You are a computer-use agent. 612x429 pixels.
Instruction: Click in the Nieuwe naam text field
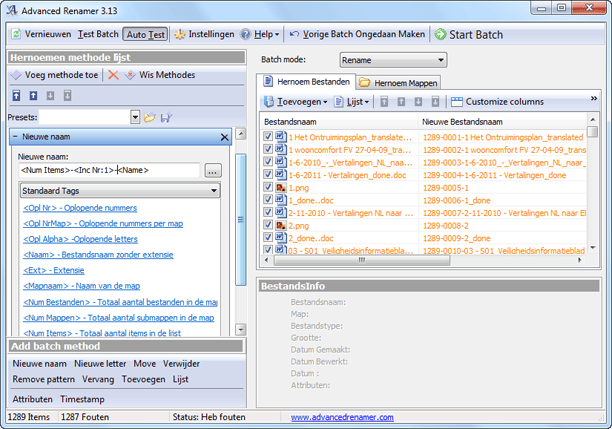point(110,171)
